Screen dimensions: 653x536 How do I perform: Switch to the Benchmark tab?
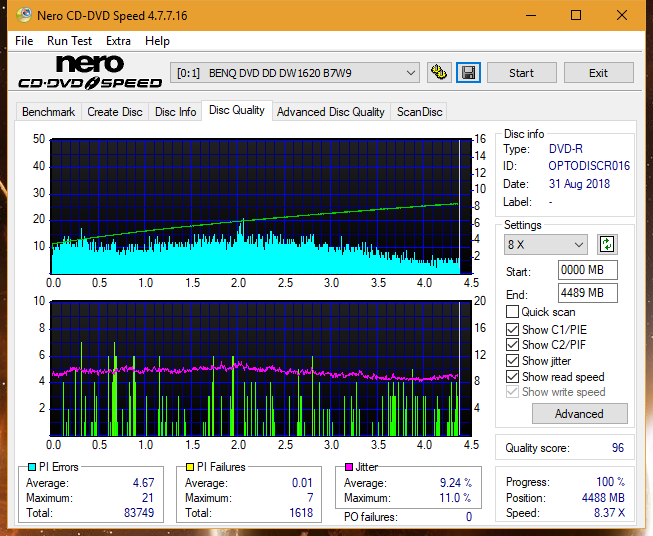[49, 112]
